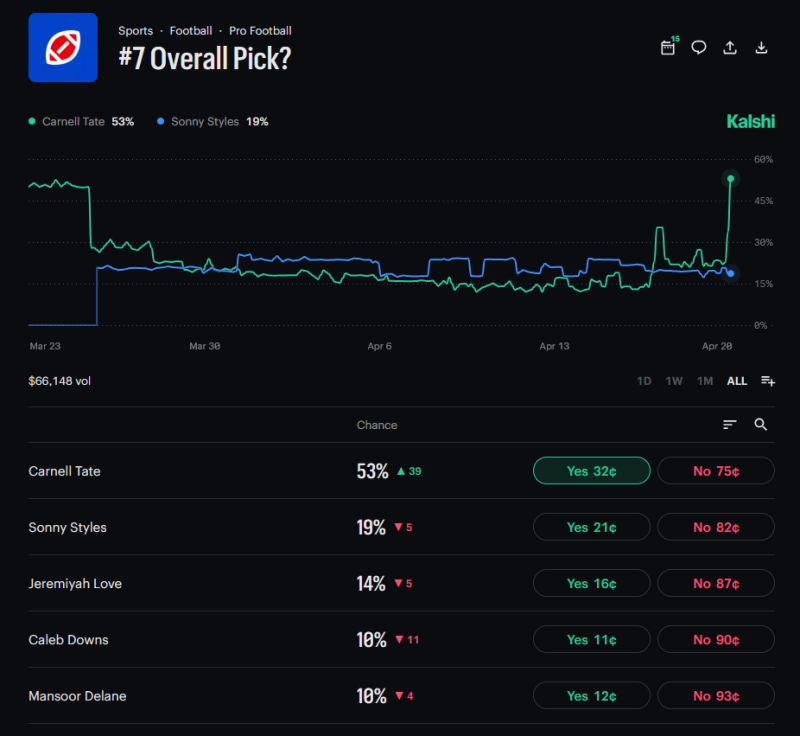
Task: Buy No 90¢ for Caleb Downs
Action: (x=716, y=640)
